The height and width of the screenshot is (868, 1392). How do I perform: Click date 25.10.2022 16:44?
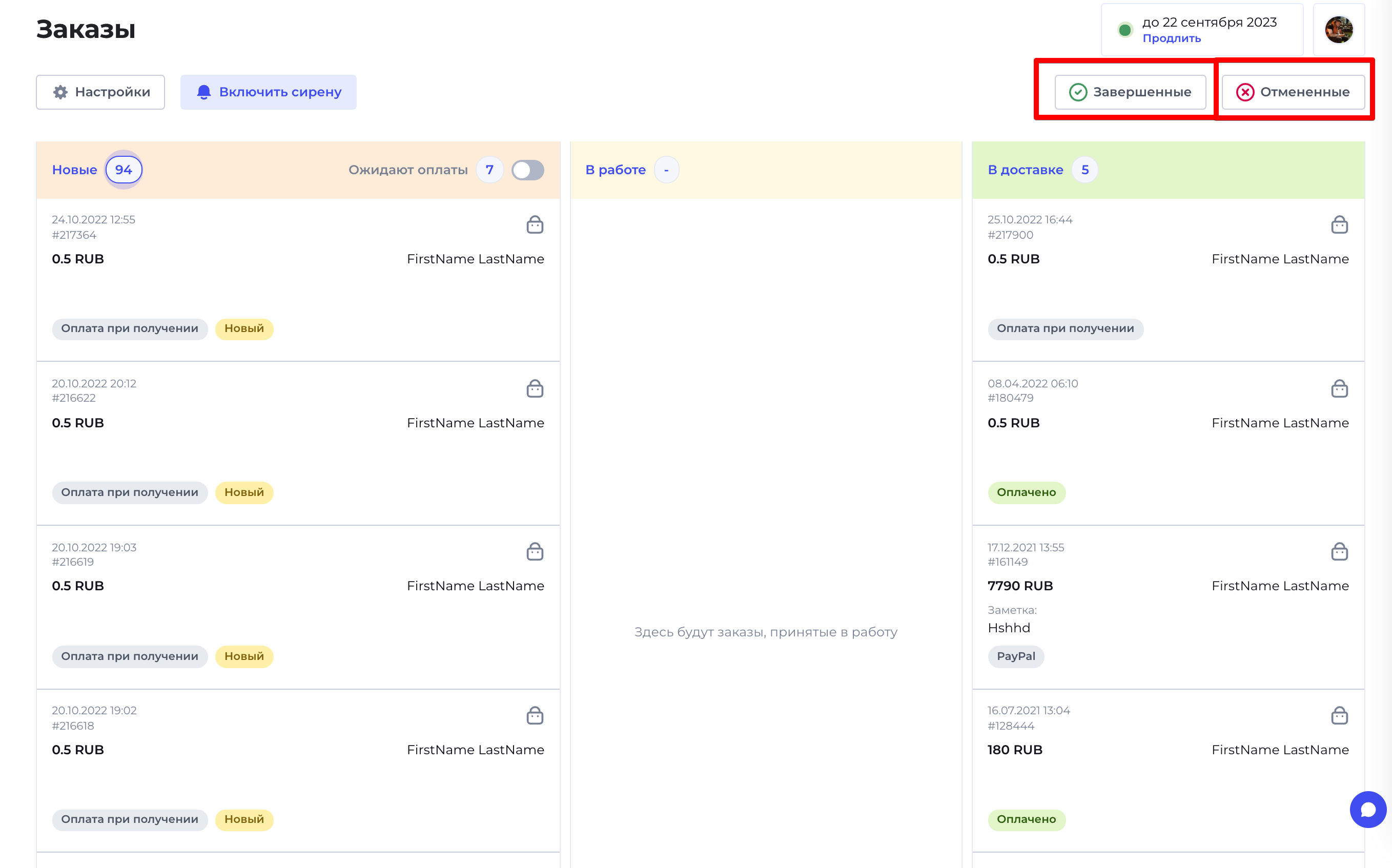tap(1030, 220)
